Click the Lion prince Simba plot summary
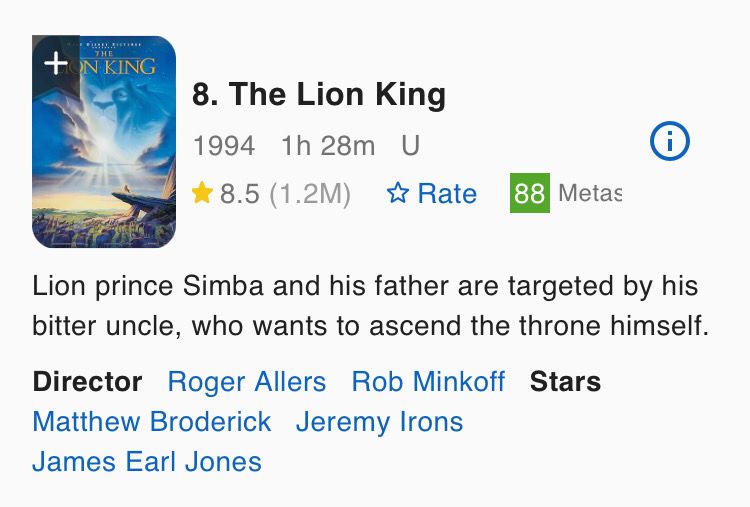Image resolution: width=750 pixels, height=507 pixels. click(x=370, y=306)
